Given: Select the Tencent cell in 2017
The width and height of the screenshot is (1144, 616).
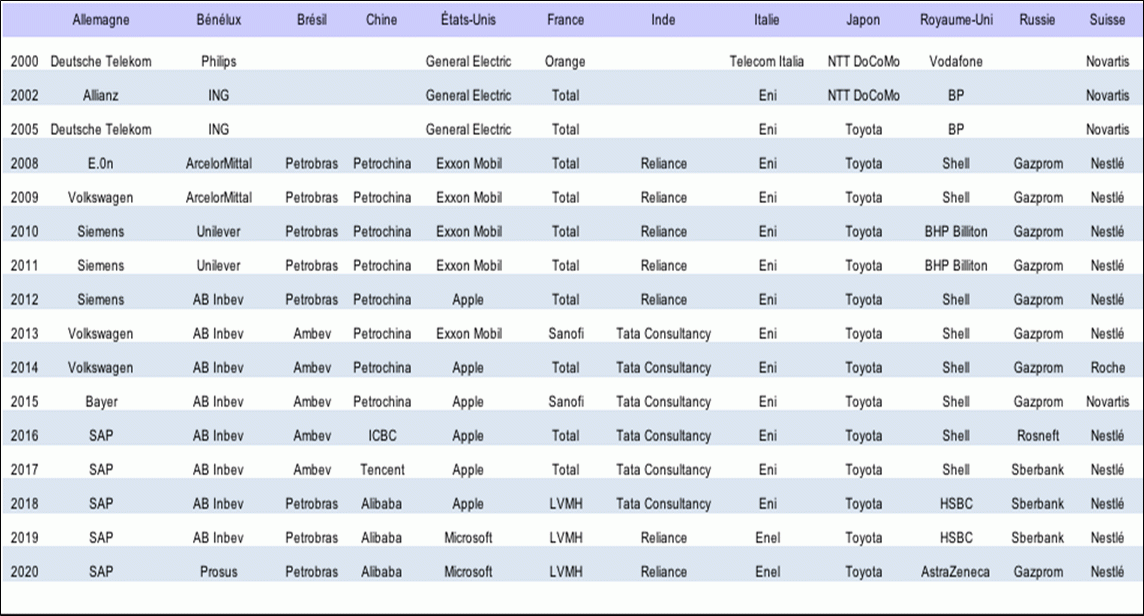Looking at the screenshot, I should (x=382, y=469).
